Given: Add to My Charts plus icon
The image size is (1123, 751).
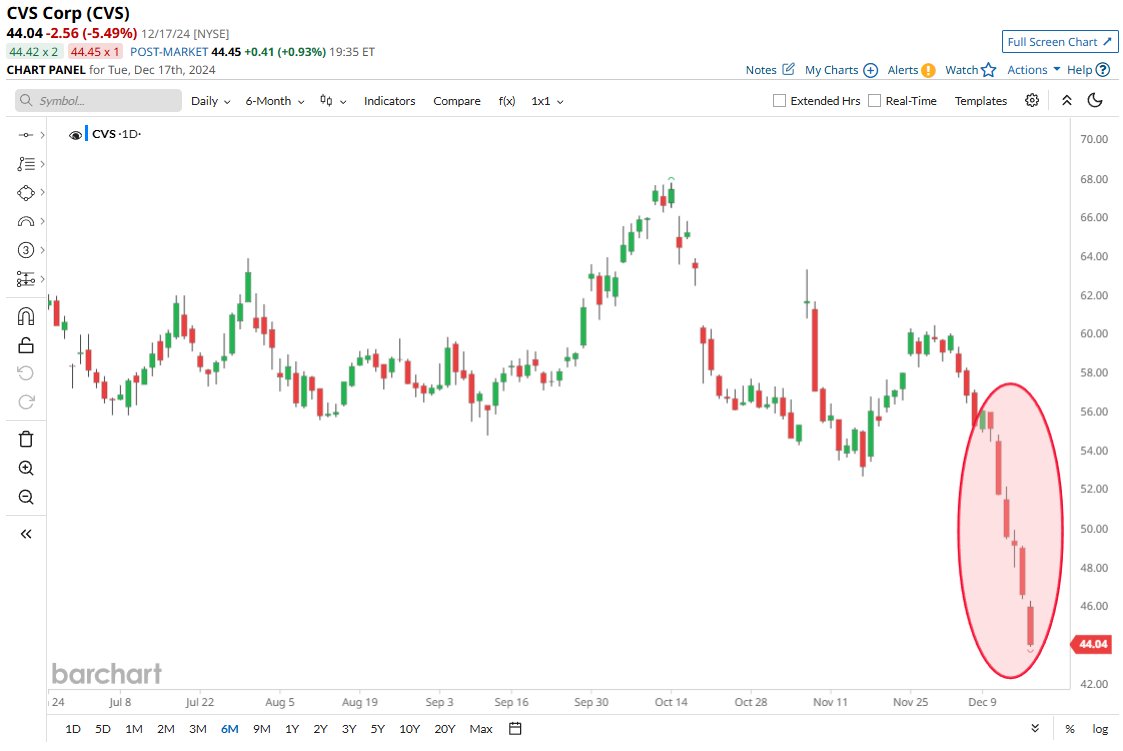Looking at the screenshot, I should pos(870,69).
